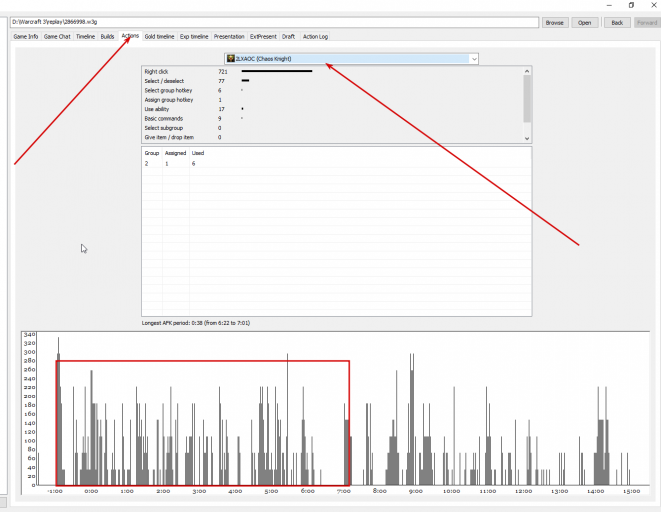Select the Builds tab
Image resolution: width=661 pixels, height=512 pixels.
[107, 37]
